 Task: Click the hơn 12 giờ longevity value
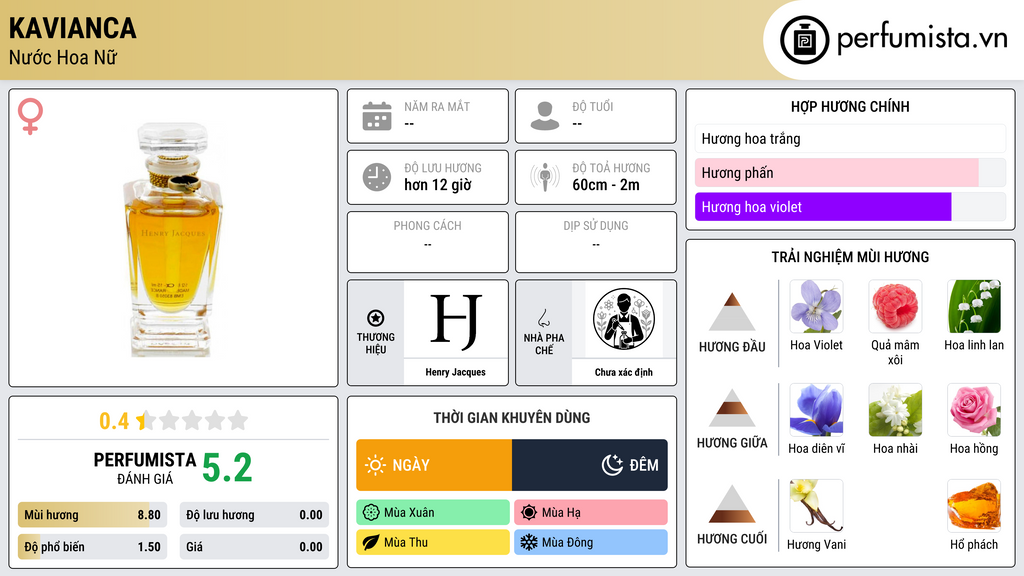tap(438, 185)
